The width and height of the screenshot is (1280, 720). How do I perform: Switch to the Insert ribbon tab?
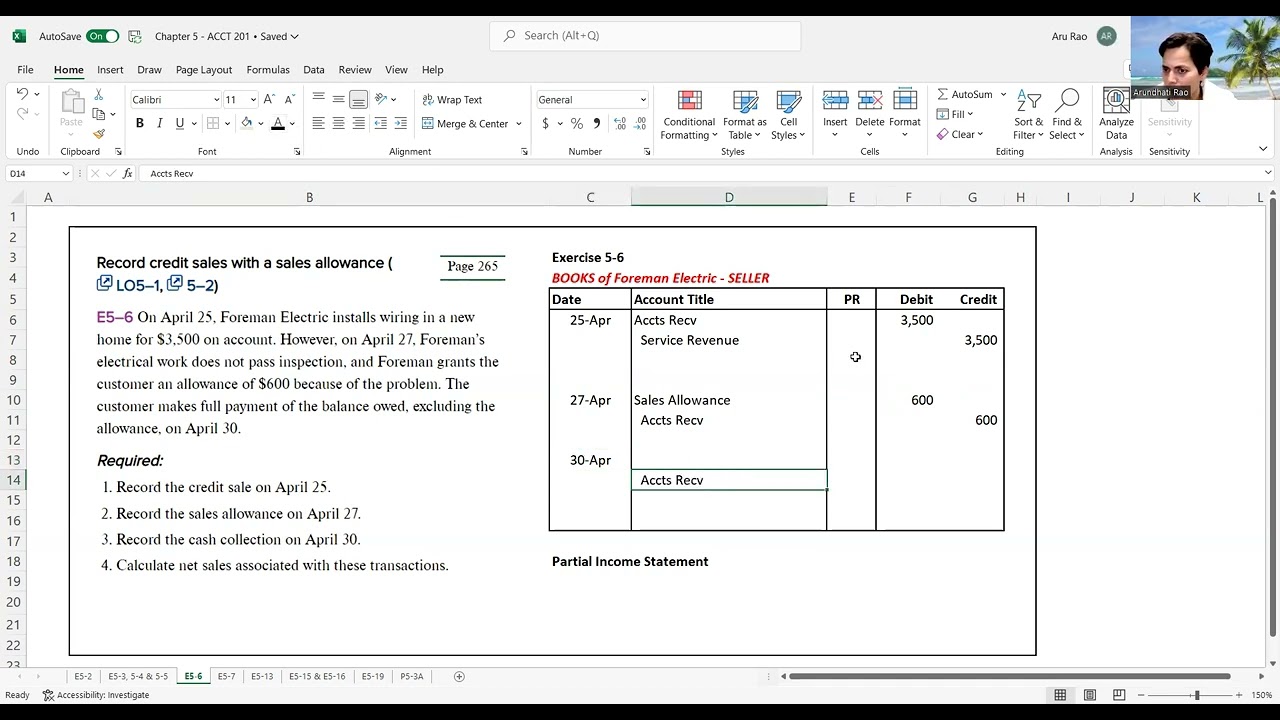point(110,70)
